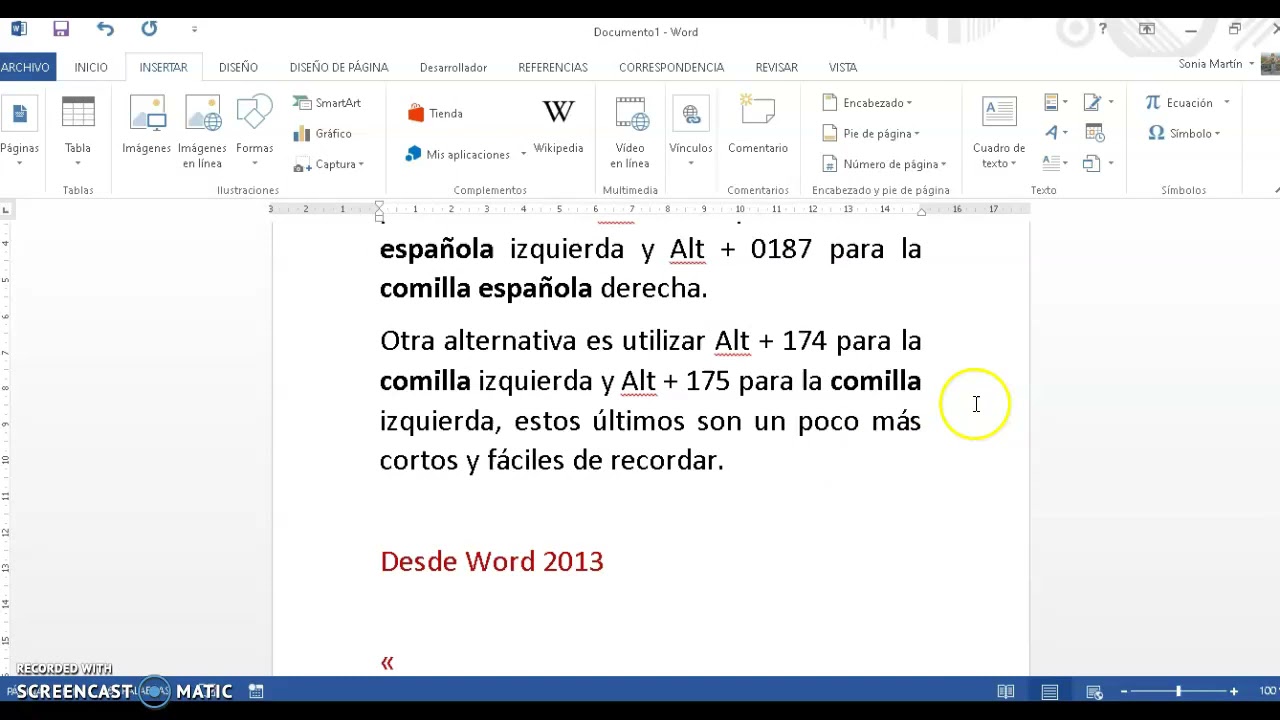
Task: Switch to Read Mode view
Action: [x=1006, y=691]
